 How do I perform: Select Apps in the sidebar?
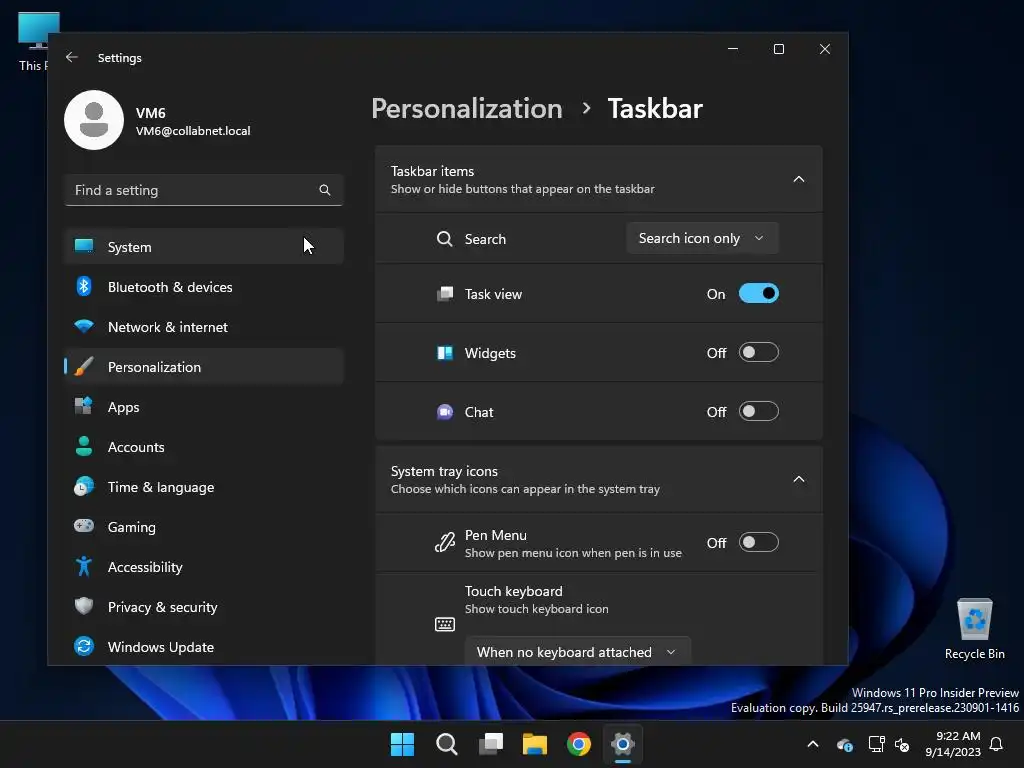pyautogui.click(x=204, y=406)
